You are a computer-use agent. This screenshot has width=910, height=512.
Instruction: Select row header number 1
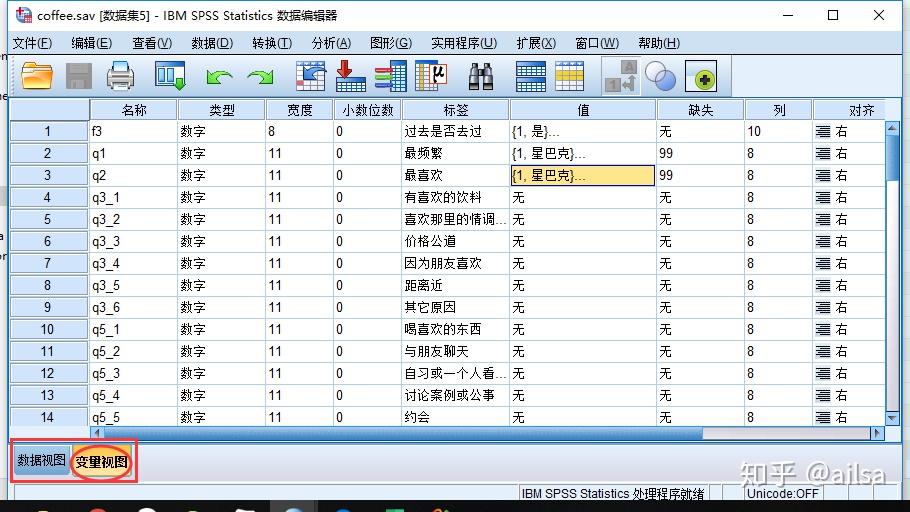point(49,131)
